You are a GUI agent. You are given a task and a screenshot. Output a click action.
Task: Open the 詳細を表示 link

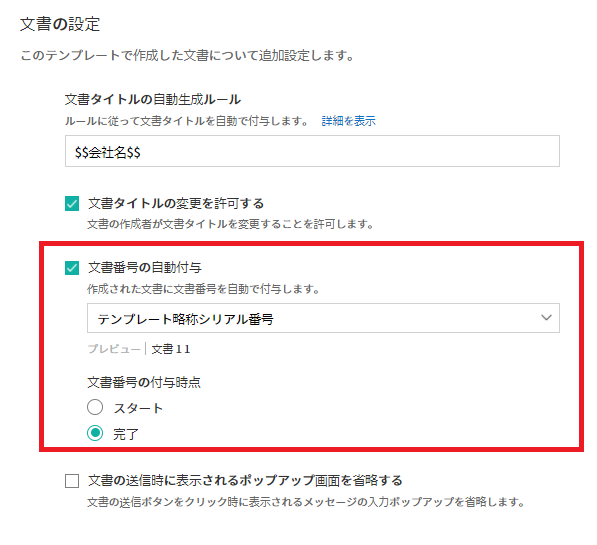pos(348,121)
